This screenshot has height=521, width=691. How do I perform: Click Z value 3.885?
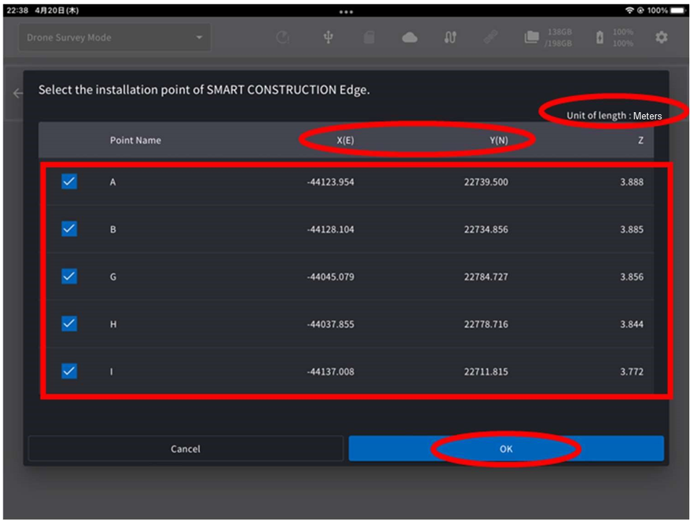(x=632, y=229)
